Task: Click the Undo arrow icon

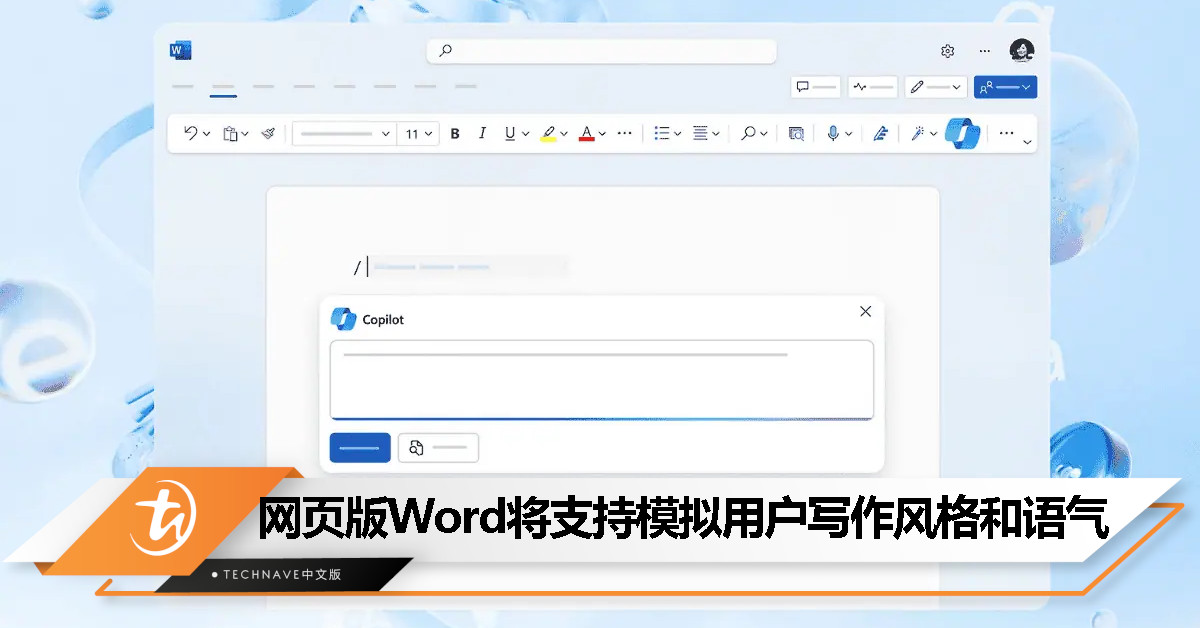Action: (190, 133)
